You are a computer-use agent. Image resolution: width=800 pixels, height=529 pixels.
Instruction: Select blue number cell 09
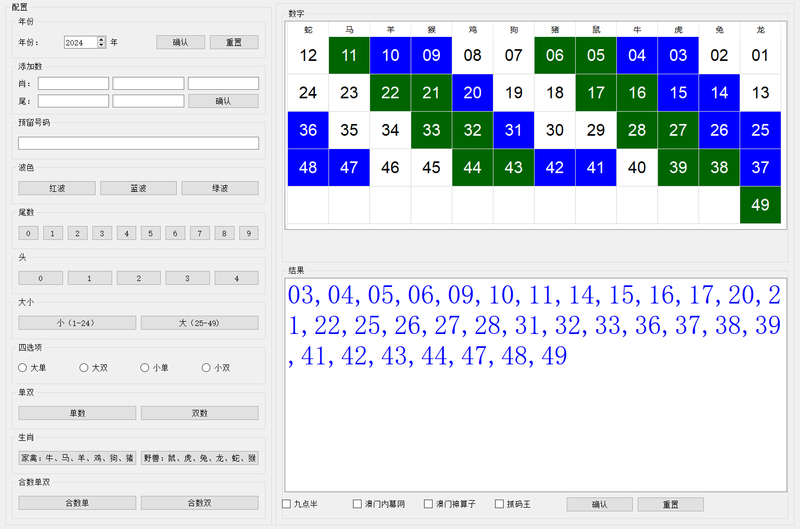[x=432, y=55]
